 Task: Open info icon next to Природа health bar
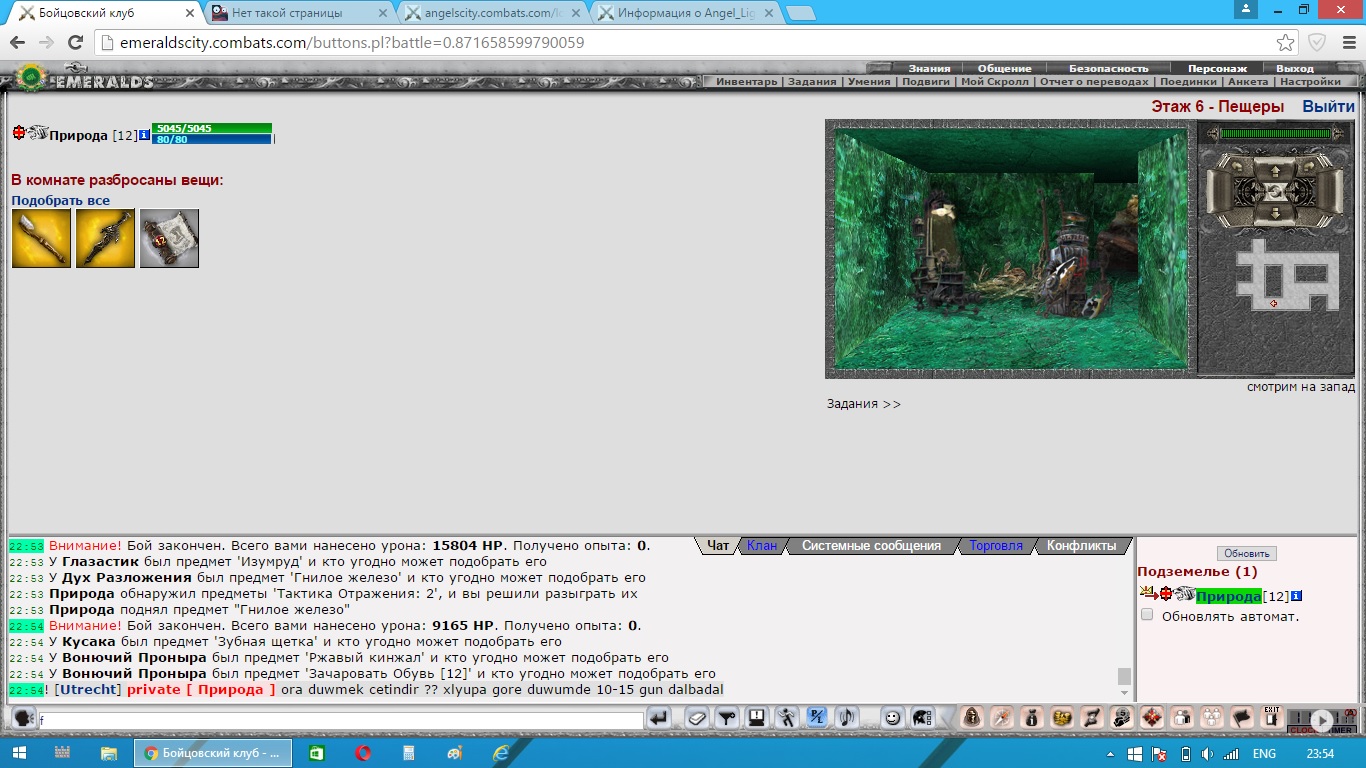coord(144,134)
